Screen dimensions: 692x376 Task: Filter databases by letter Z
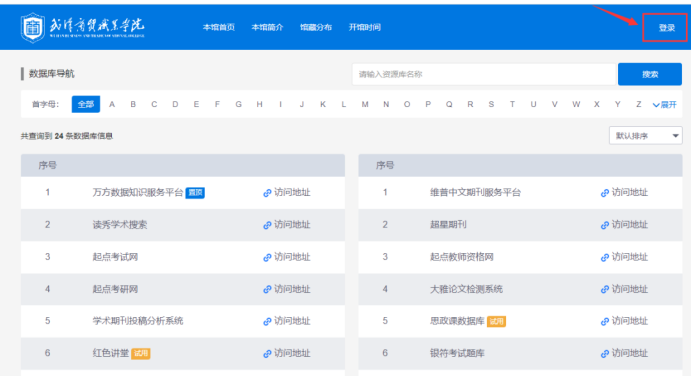pos(639,104)
